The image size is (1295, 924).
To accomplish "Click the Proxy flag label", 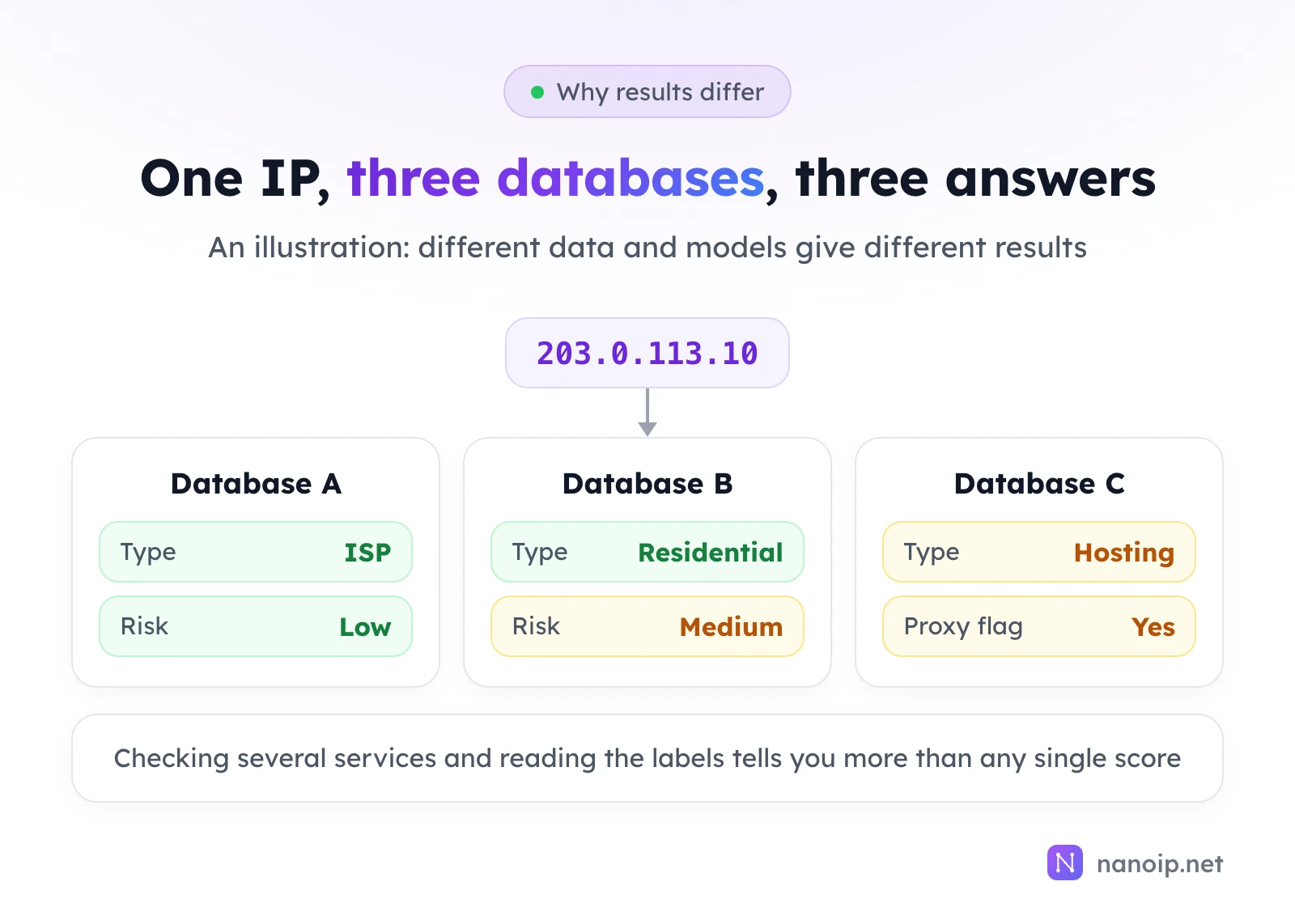I will tap(963, 627).
